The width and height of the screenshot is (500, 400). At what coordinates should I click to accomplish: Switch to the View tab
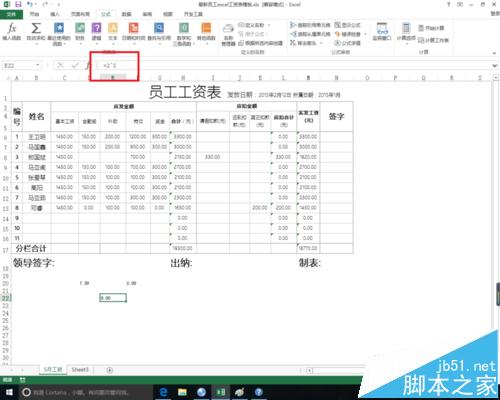pyautogui.click(x=168, y=14)
